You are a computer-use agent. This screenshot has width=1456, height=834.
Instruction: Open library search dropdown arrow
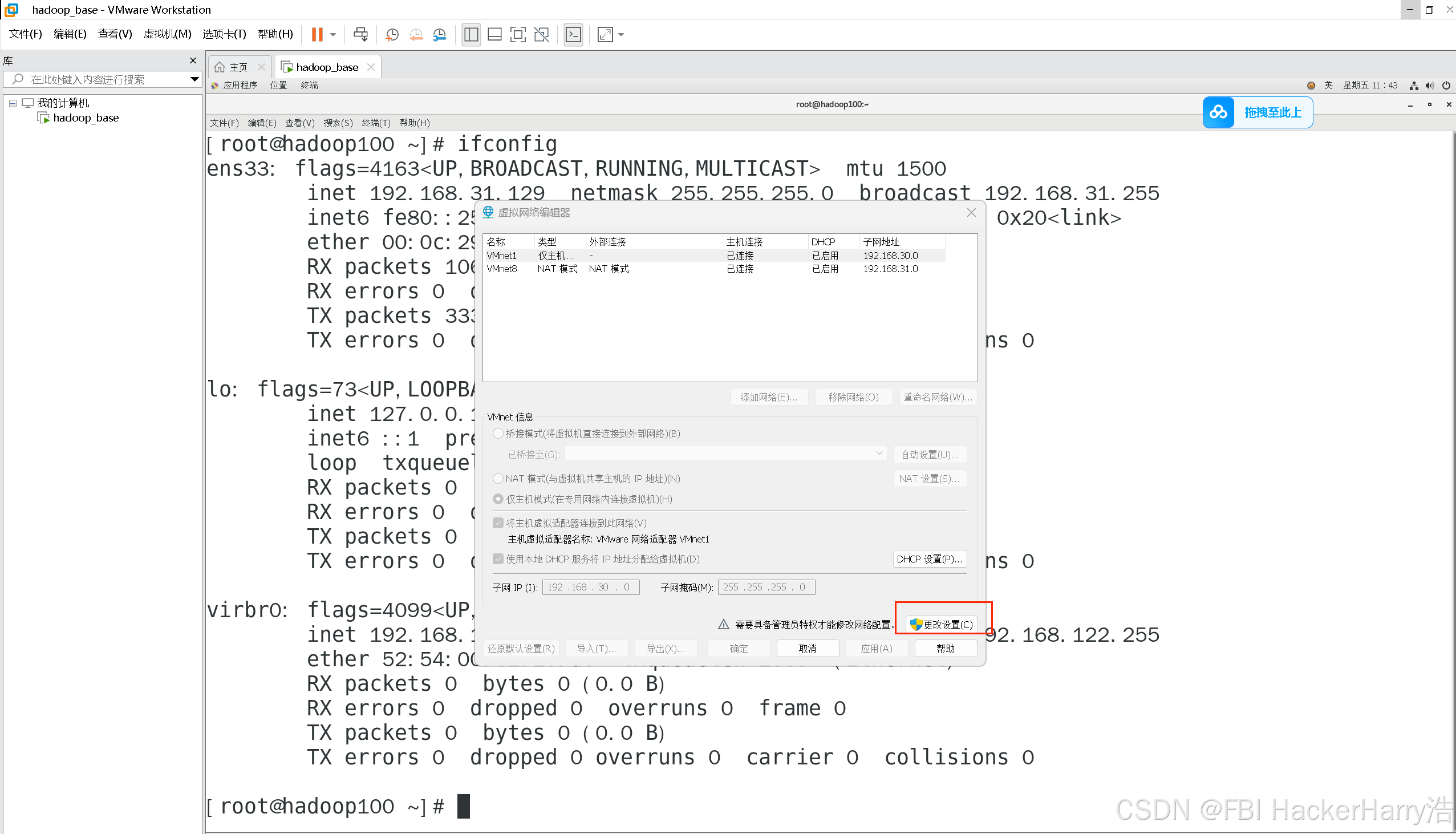pyautogui.click(x=194, y=79)
